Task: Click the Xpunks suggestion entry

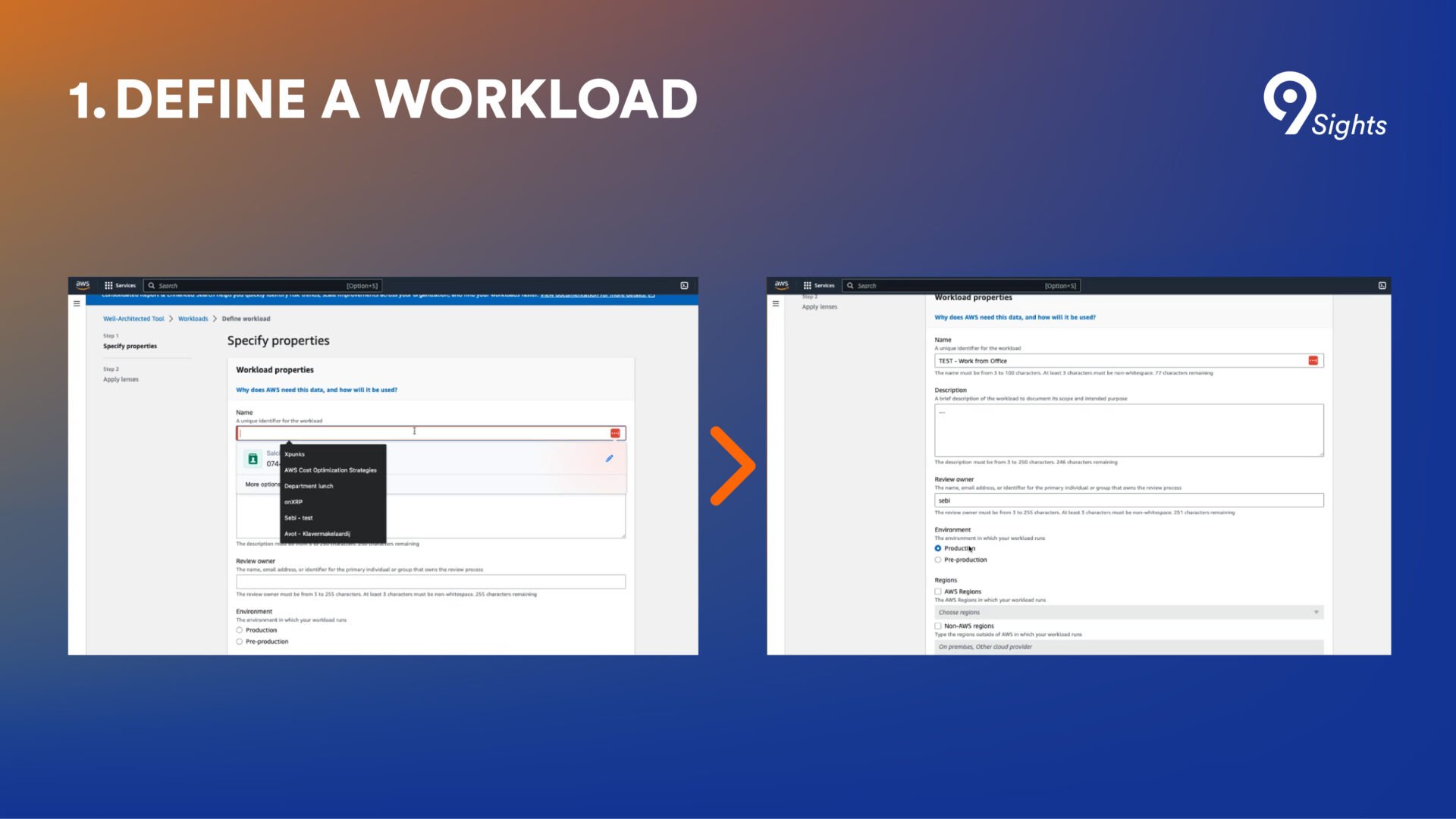Action: pos(294,454)
